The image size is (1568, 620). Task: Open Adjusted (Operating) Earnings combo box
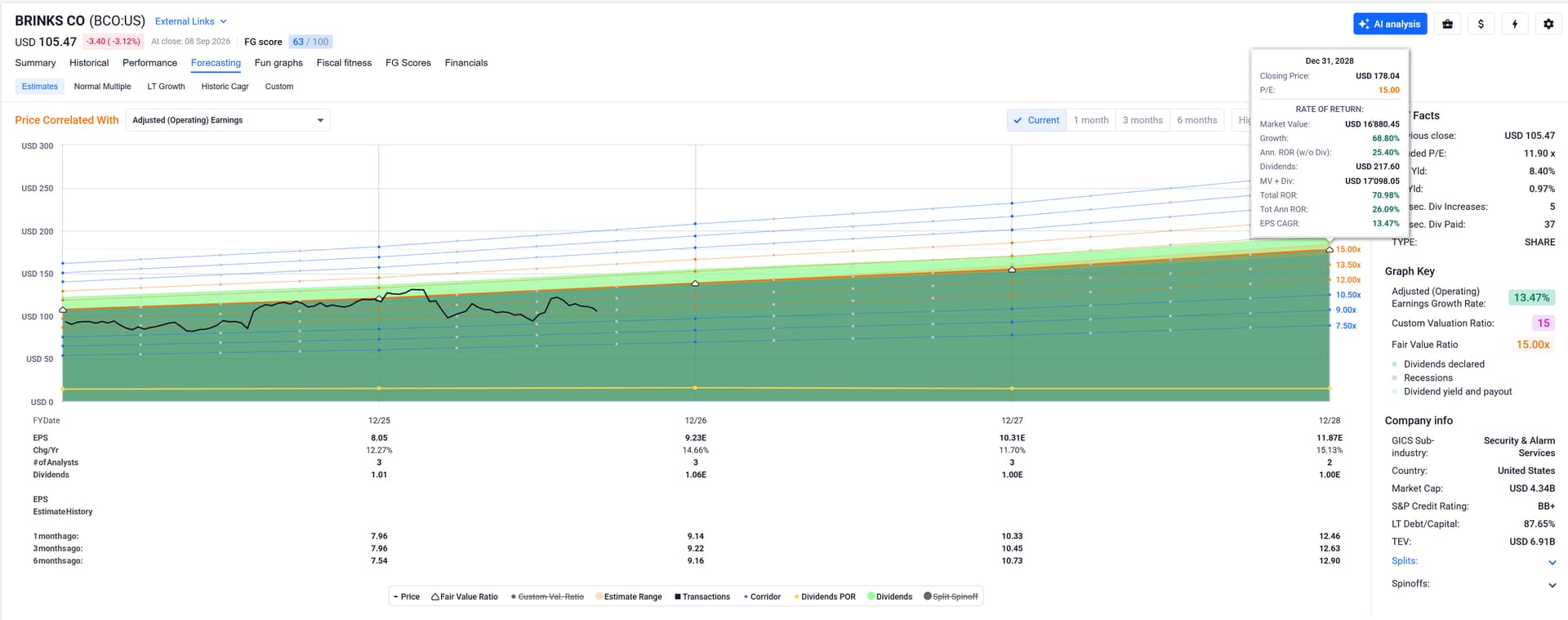[228, 120]
